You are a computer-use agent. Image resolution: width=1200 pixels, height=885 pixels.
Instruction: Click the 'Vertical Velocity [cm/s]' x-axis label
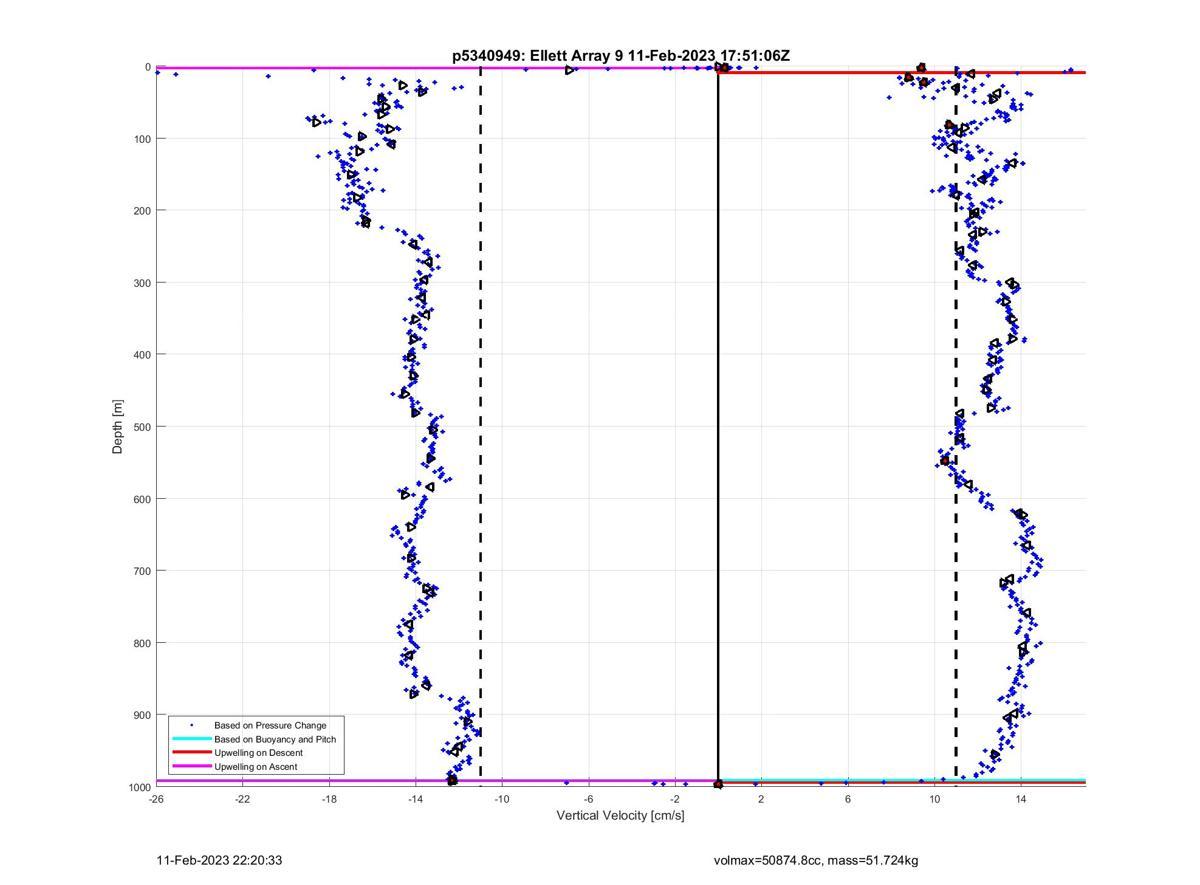[x=620, y=816]
